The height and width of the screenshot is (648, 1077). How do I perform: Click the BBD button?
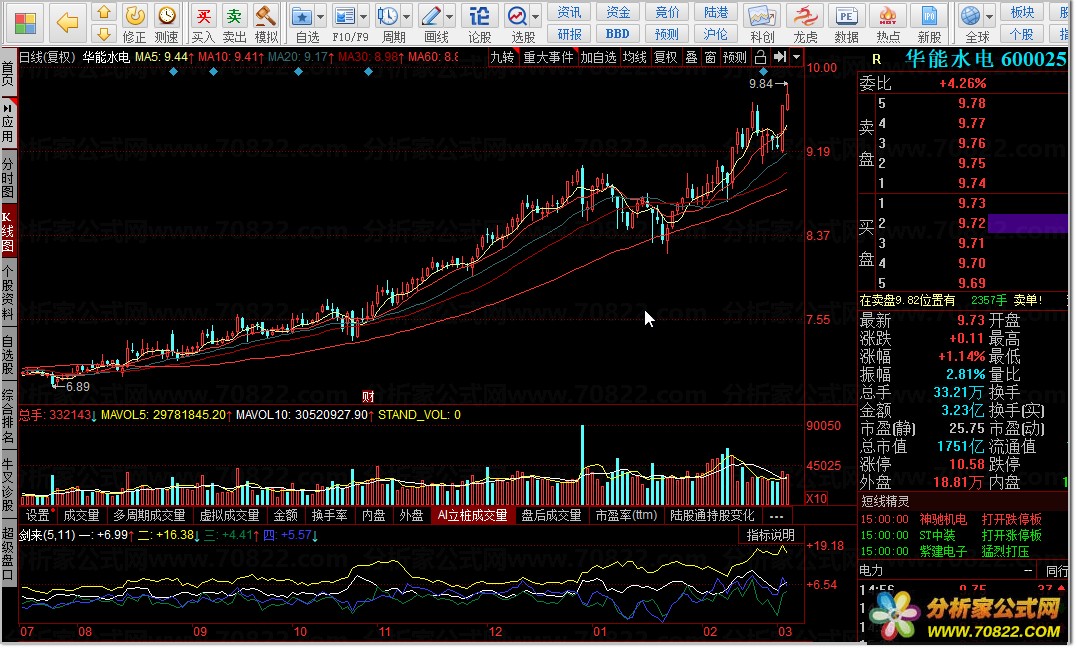coord(617,34)
